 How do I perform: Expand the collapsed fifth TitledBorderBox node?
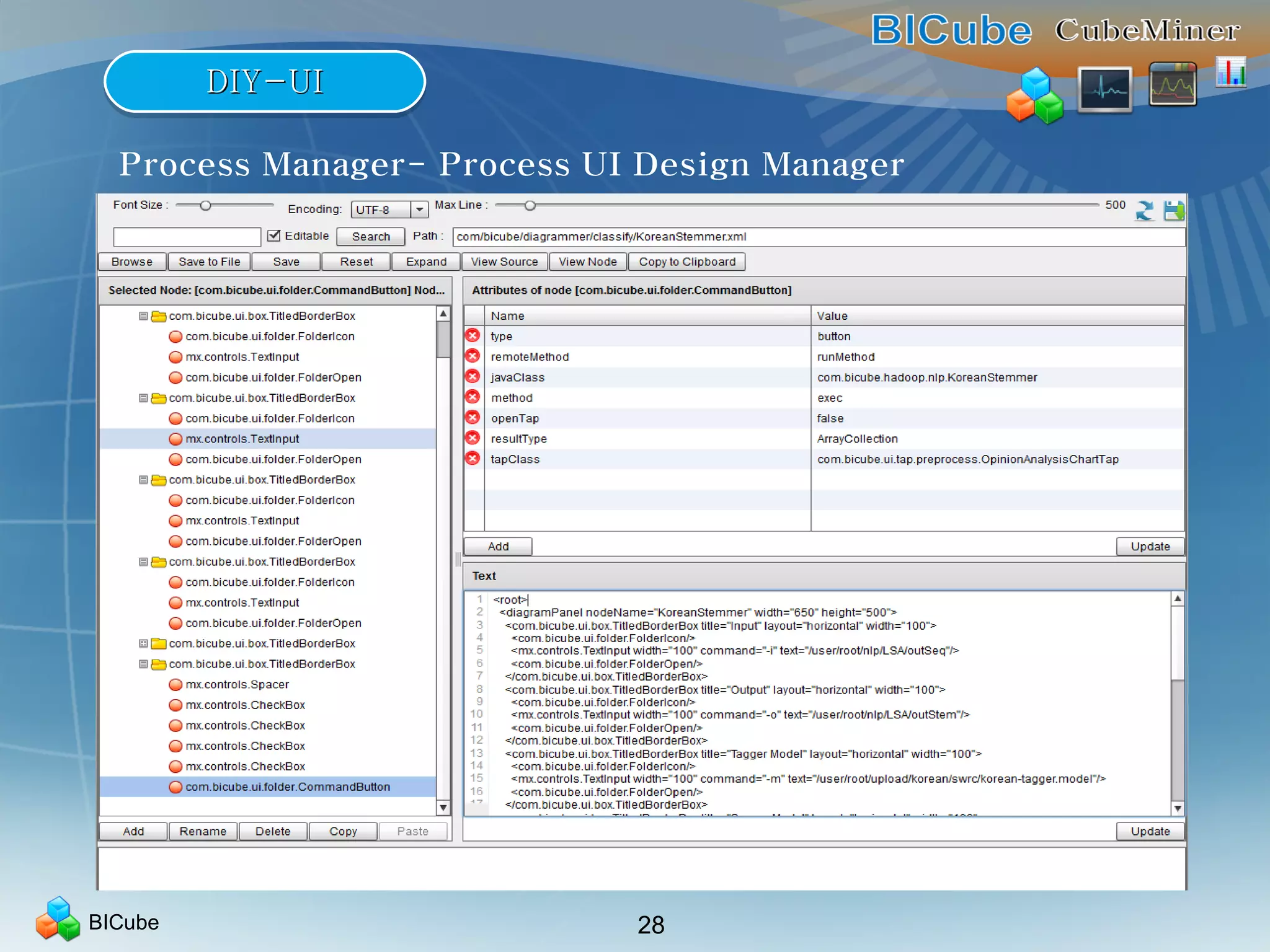(x=143, y=643)
